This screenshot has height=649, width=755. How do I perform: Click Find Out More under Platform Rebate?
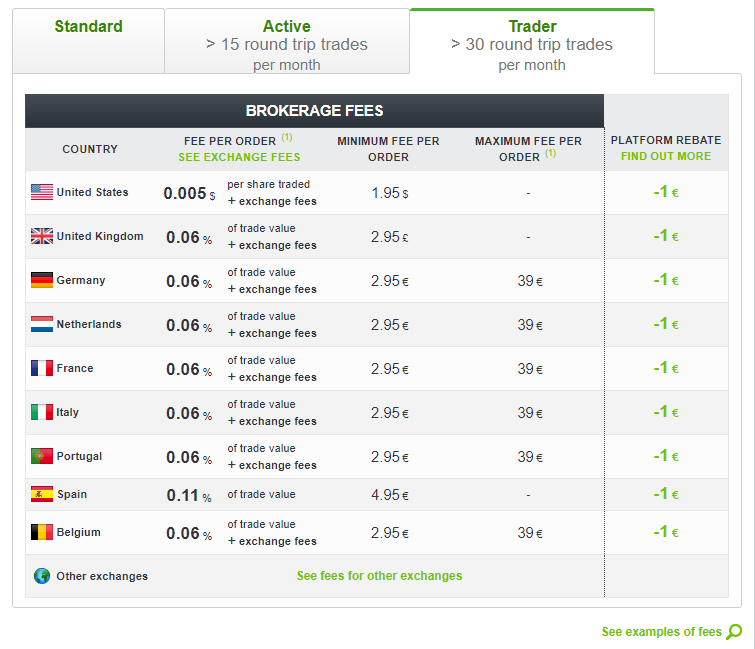coord(666,156)
